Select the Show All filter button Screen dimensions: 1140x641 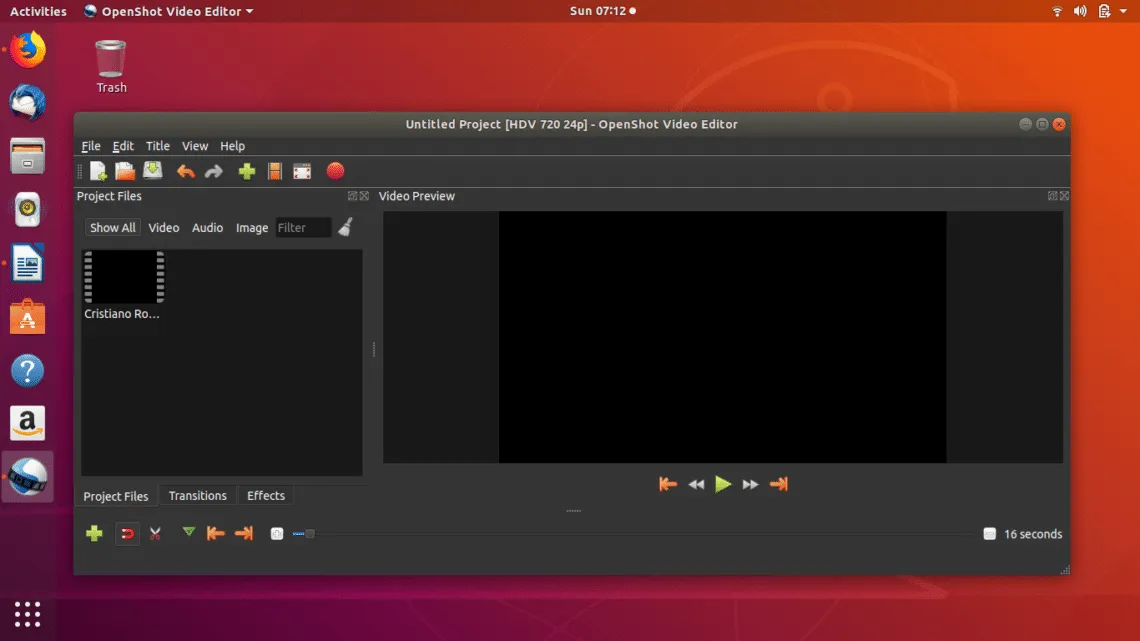pos(112,228)
